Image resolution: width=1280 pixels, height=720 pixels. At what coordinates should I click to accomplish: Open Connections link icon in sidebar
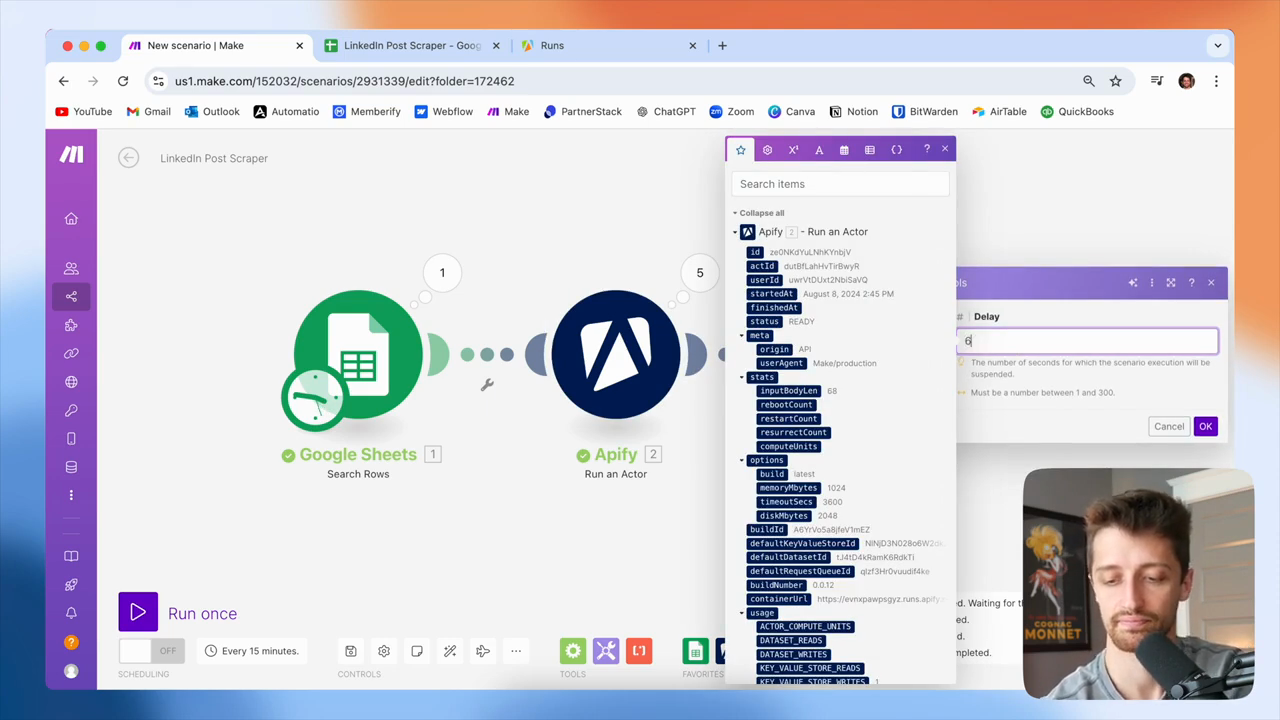[71, 353]
